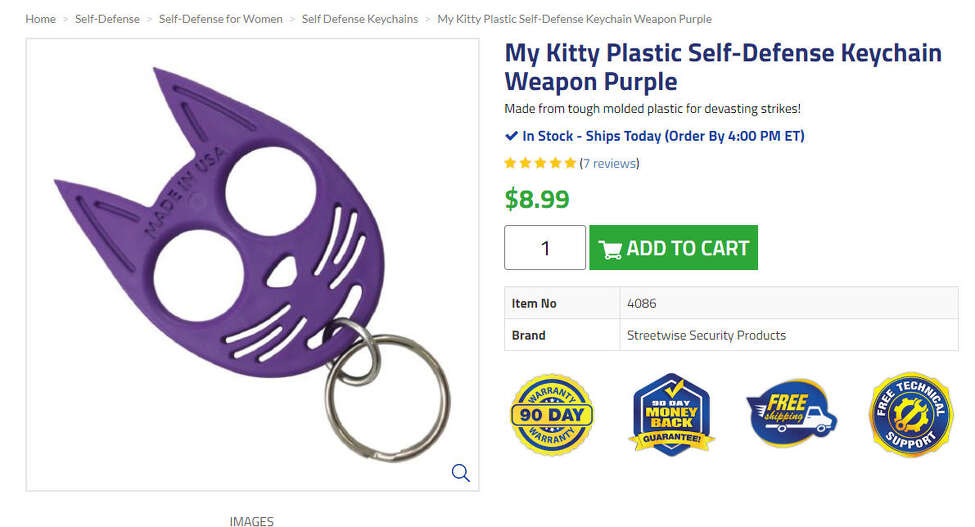Click the In Stock checkmark icon
The width and height of the screenshot is (975, 527).
[x=511, y=136]
